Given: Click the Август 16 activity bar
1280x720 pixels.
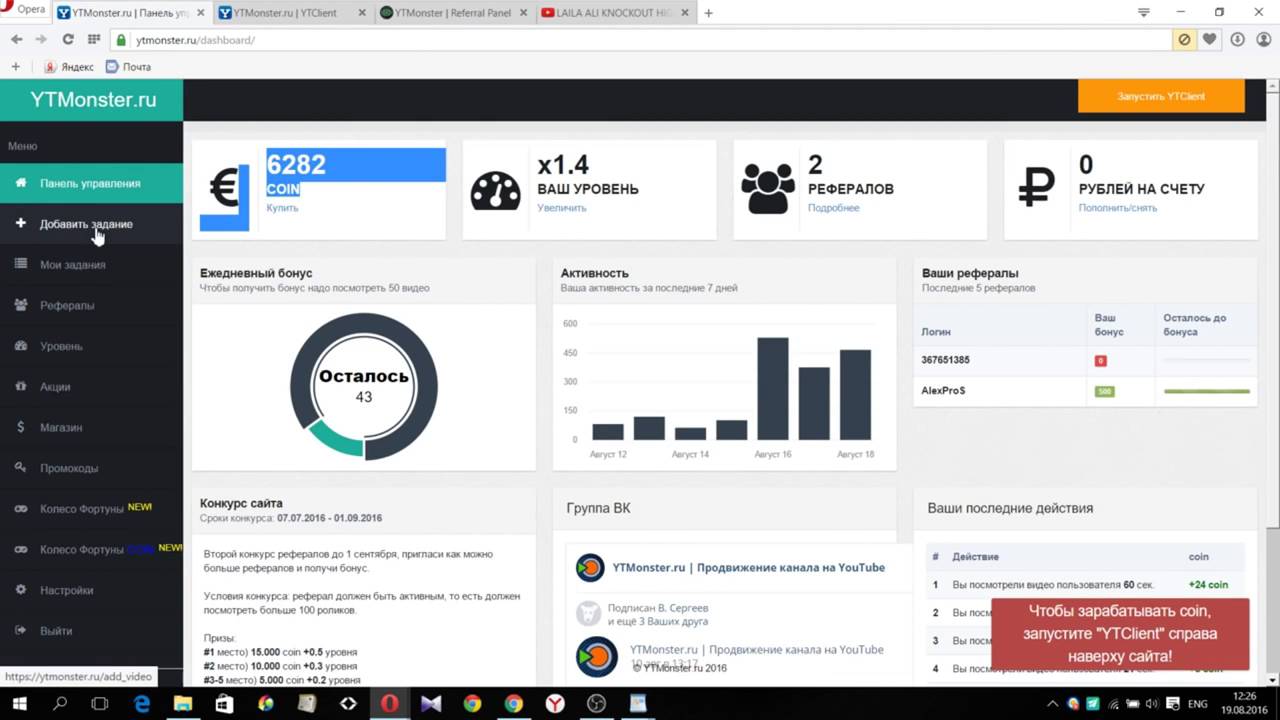Looking at the screenshot, I should pos(773,389).
